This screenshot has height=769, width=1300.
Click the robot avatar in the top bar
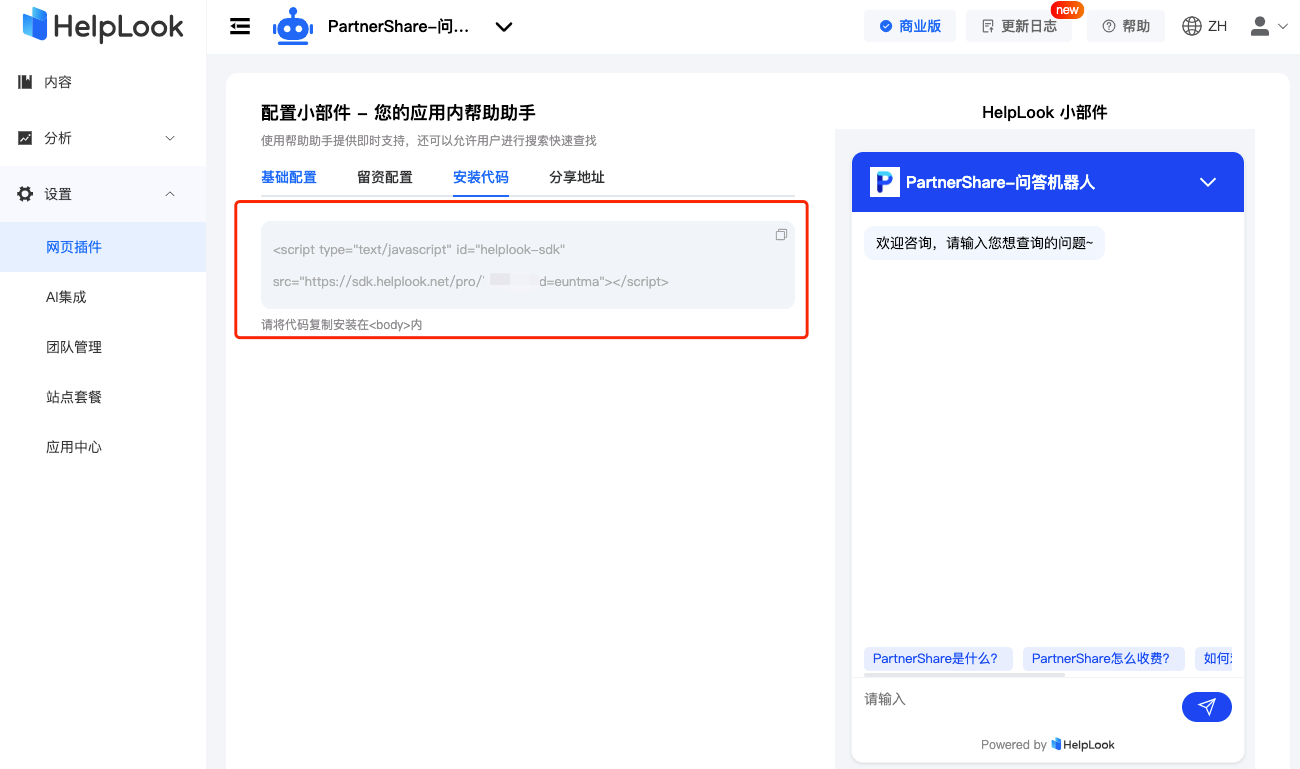tap(292, 26)
